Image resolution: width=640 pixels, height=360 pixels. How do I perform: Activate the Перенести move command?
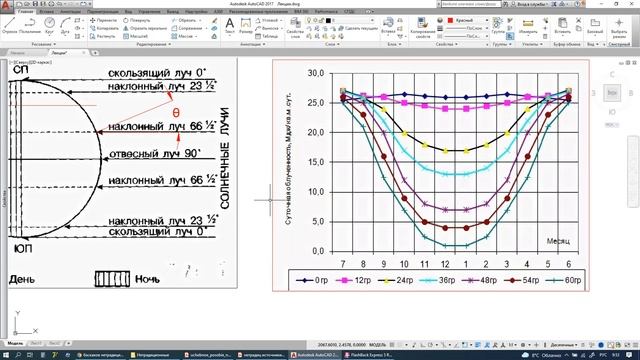point(103,20)
